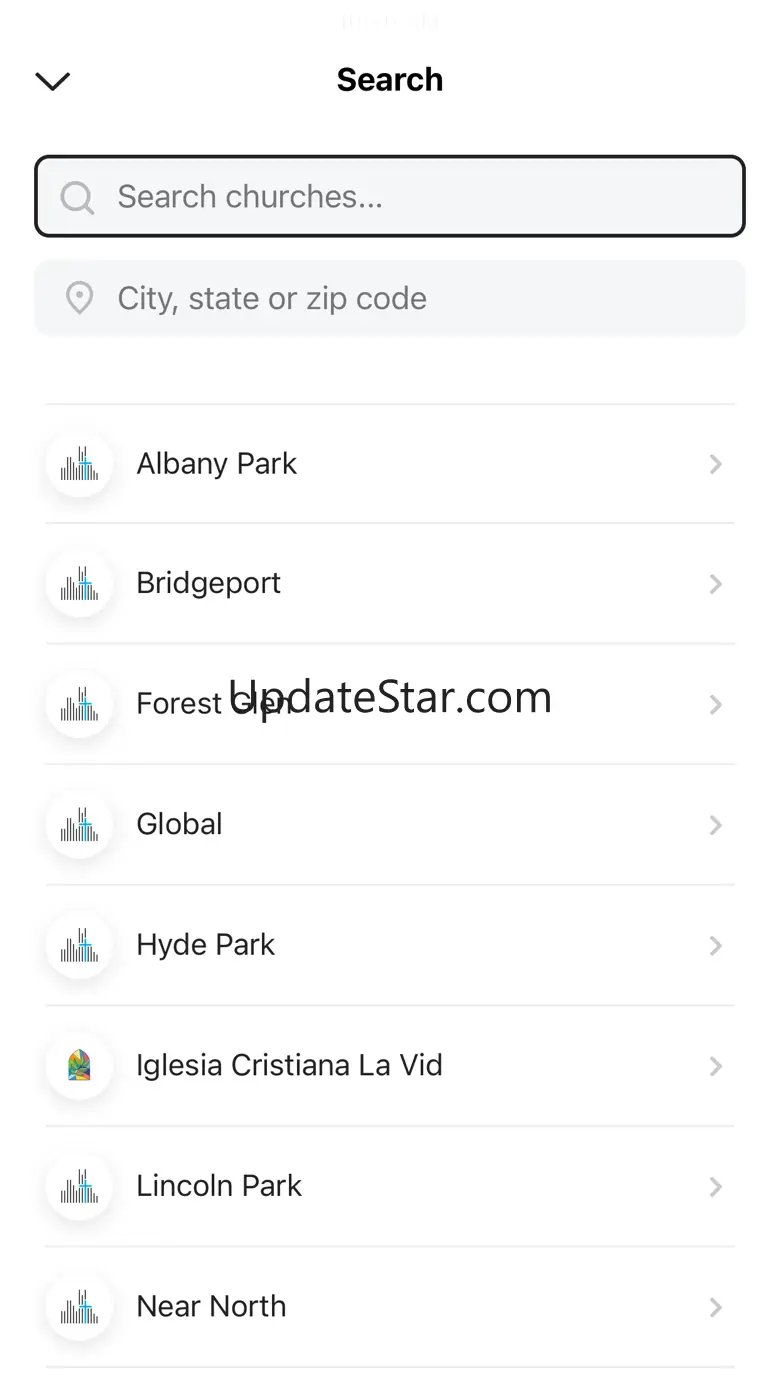
Task: Select the Bridgeport list entry
Action: (x=390, y=584)
